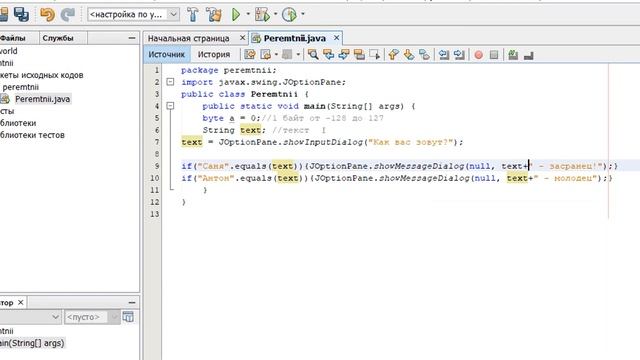Minimize the navigator panel
The image size is (640, 360).
click(x=131, y=302)
